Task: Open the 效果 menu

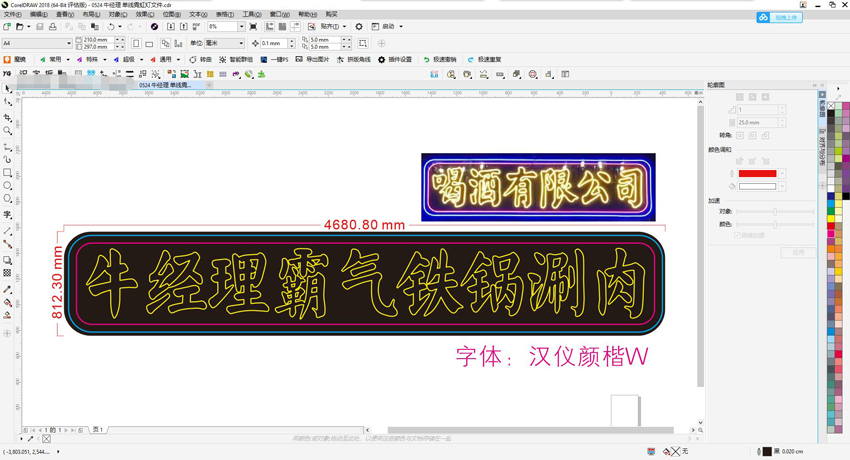Action: pos(145,15)
